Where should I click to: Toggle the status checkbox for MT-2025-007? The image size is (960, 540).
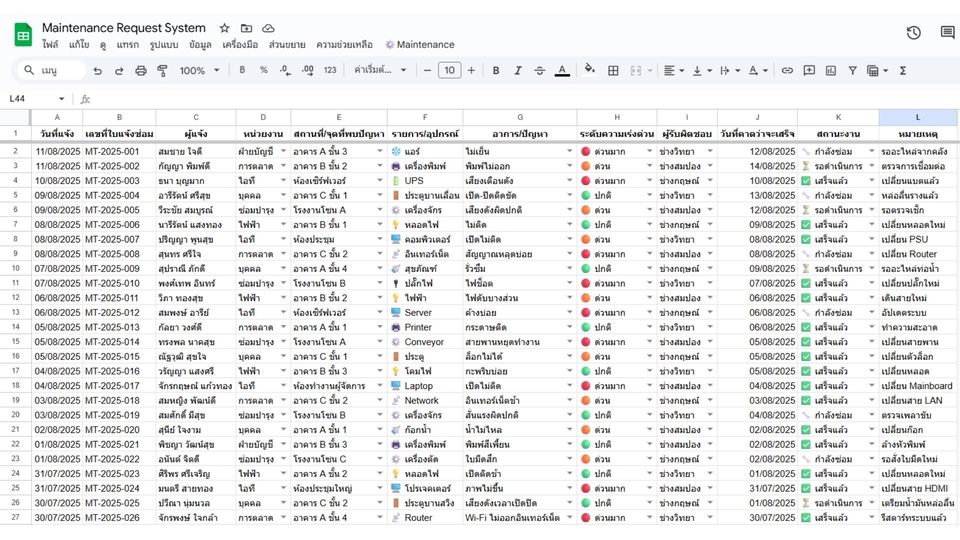[806, 239]
